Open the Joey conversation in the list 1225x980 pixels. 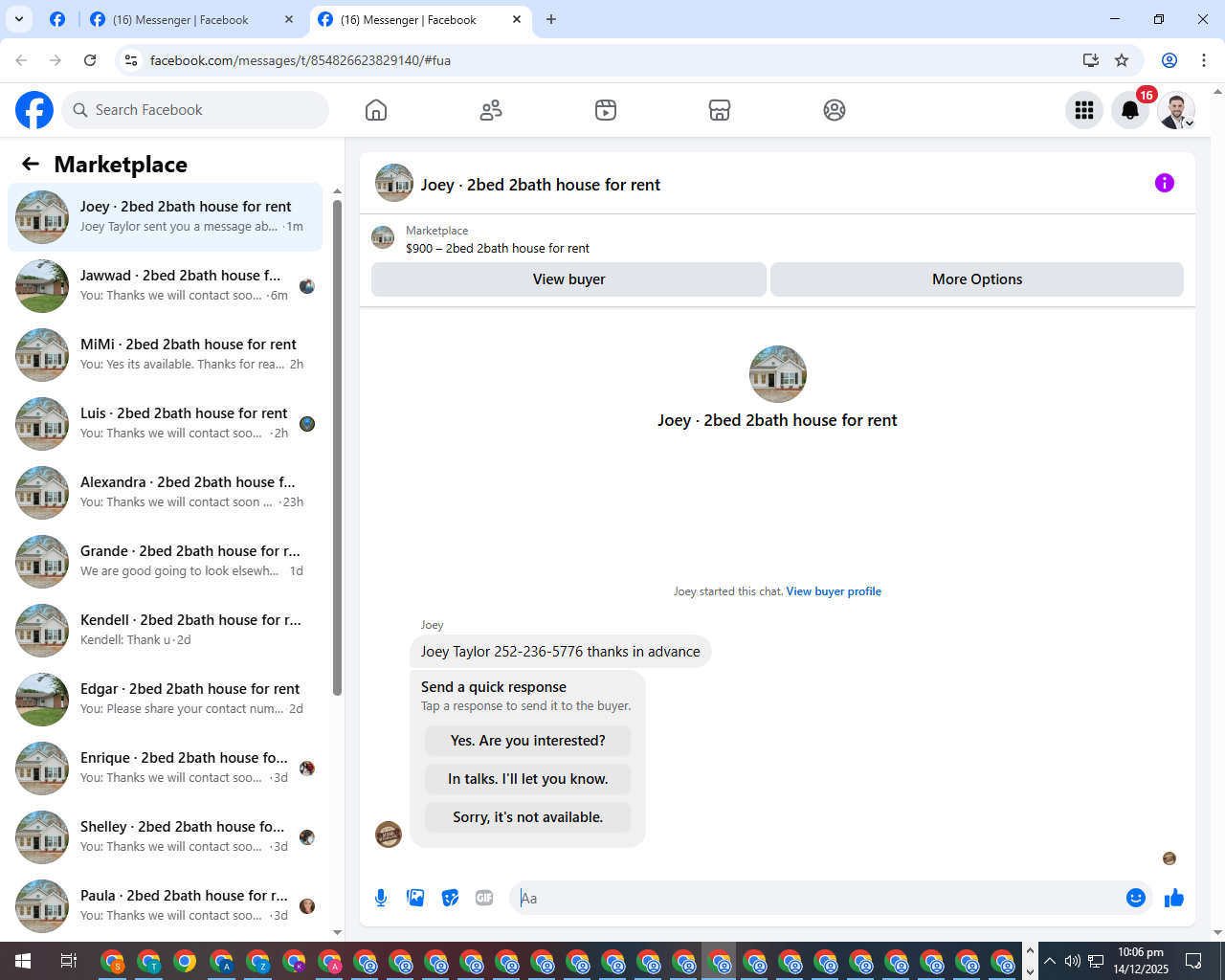pyautogui.click(x=166, y=217)
